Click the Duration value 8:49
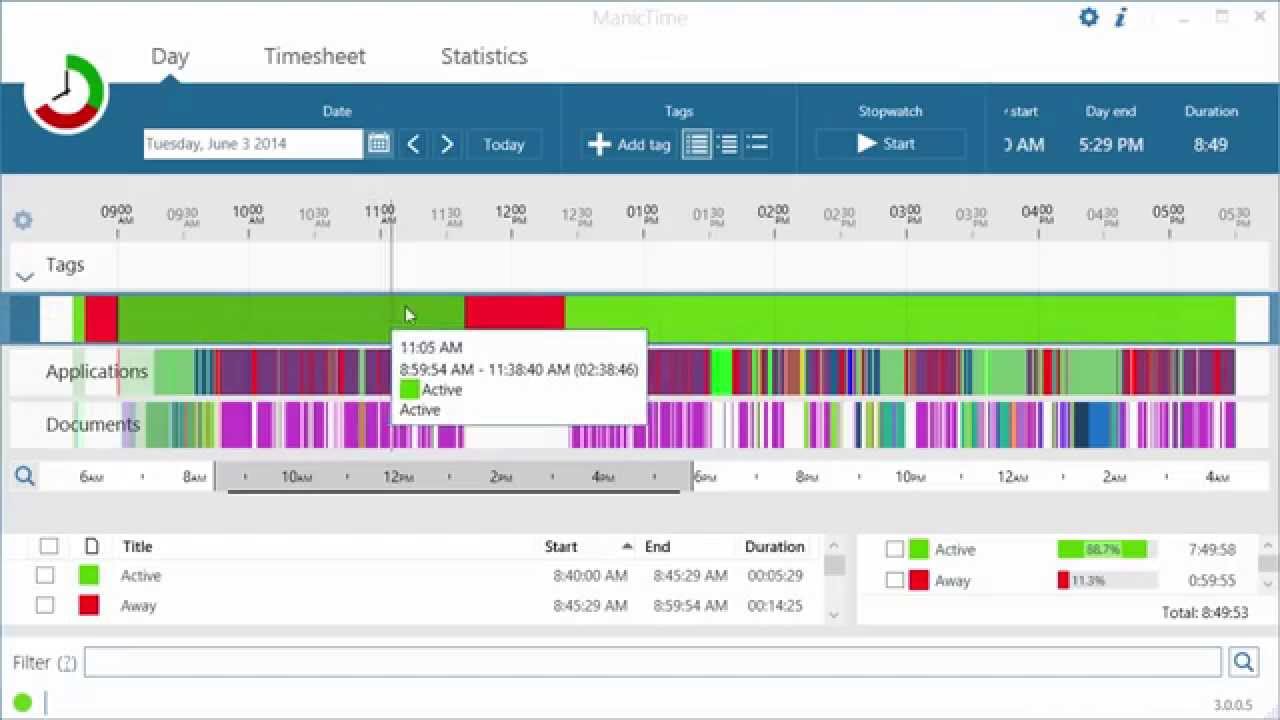1280x720 pixels. pos(1210,144)
